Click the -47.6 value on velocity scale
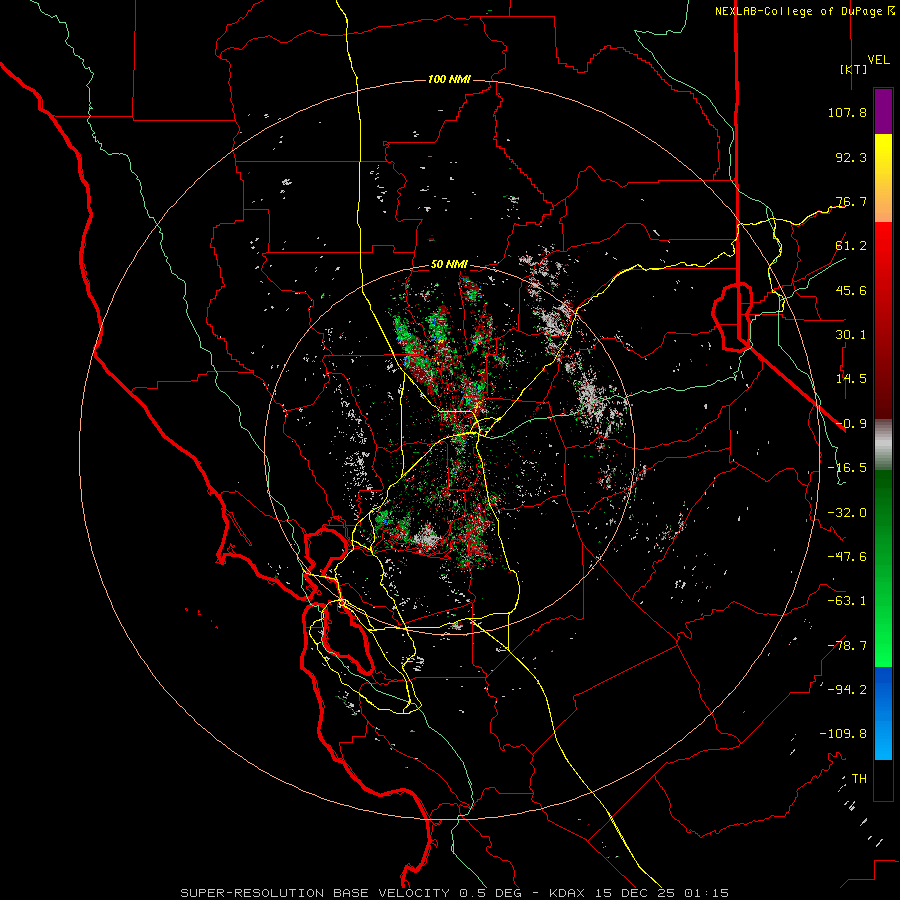Viewport: 900px width, 900px height. 847,557
